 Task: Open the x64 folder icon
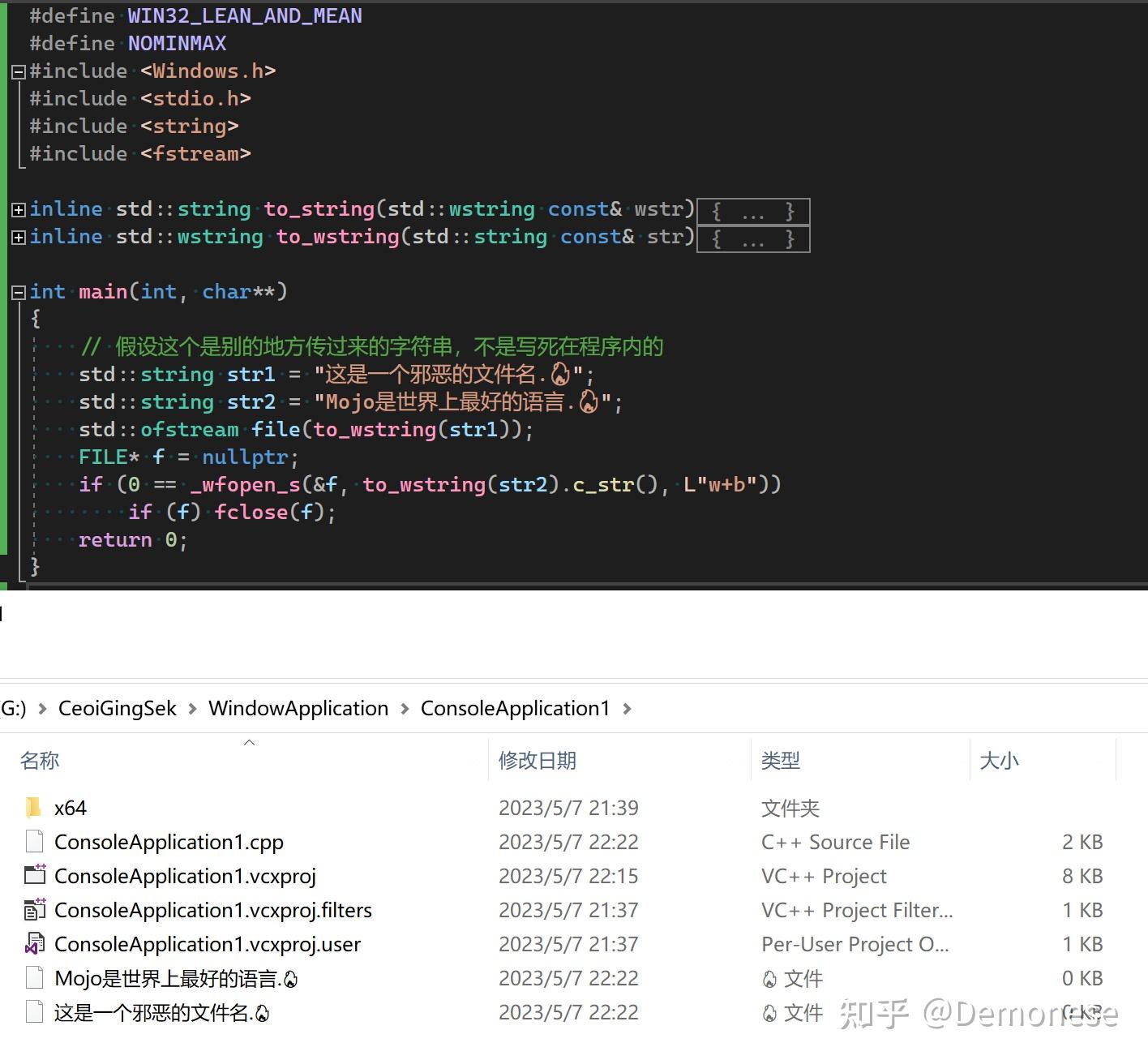(32, 808)
